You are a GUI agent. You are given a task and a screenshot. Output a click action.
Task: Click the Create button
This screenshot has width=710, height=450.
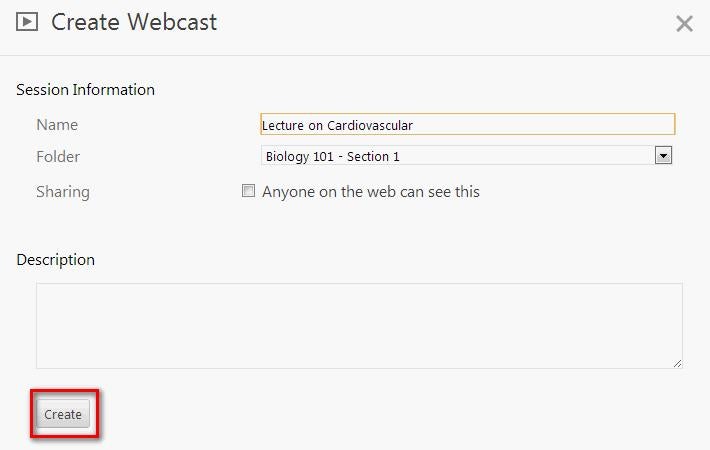click(x=63, y=414)
